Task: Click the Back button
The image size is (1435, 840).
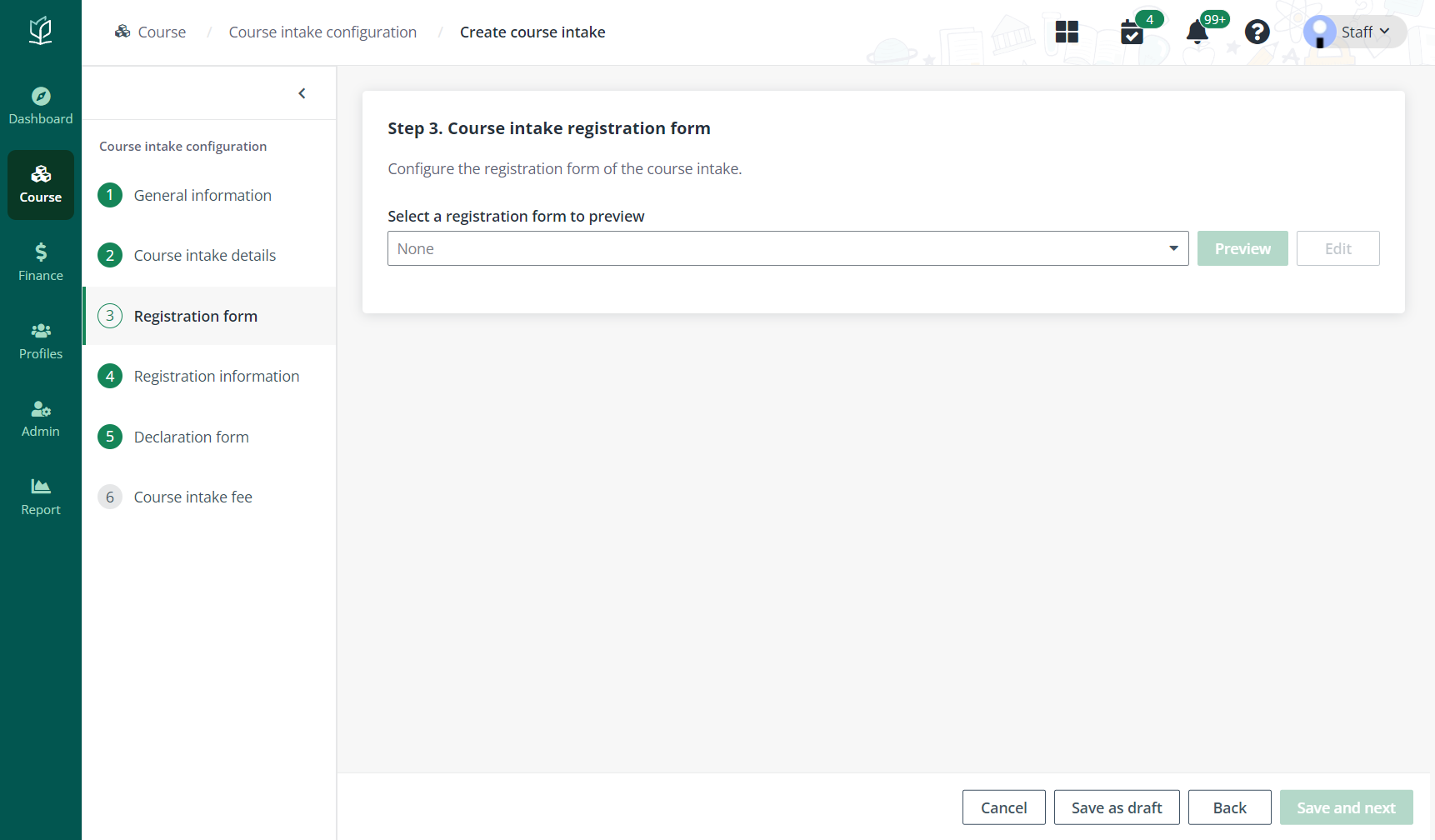Action: [x=1229, y=807]
